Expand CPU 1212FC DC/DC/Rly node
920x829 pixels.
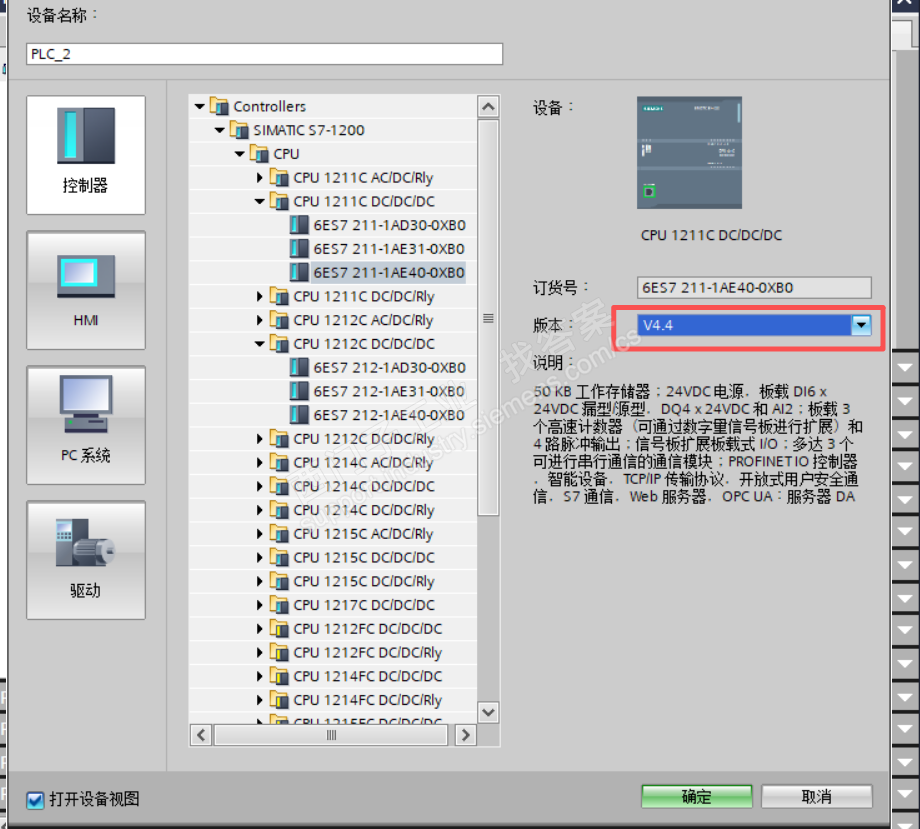pos(259,652)
